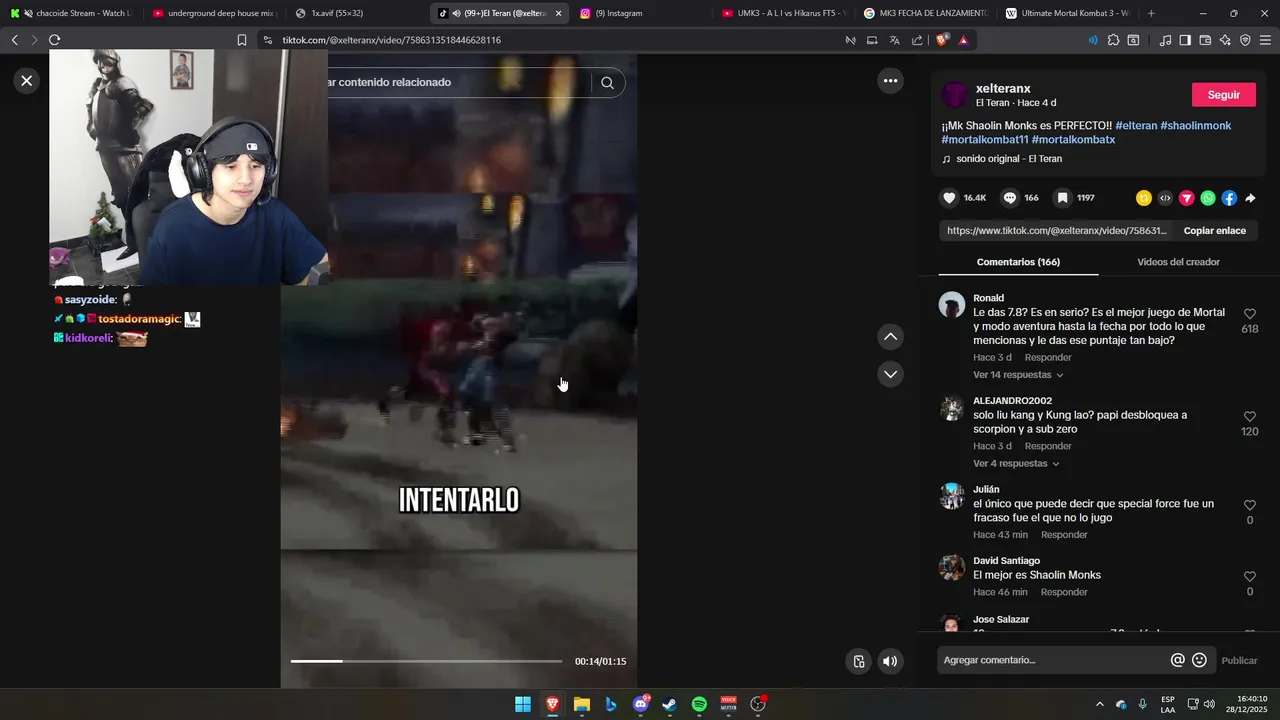The image size is (1280, 720).
Task: Open the Brave Wallet icon in toolbar
Action: (x=1205, y=40)
